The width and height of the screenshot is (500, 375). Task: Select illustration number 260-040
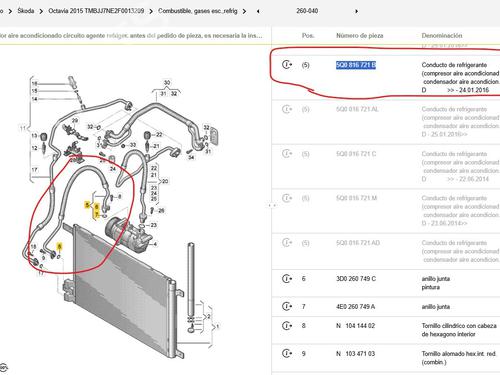(307, 11)
